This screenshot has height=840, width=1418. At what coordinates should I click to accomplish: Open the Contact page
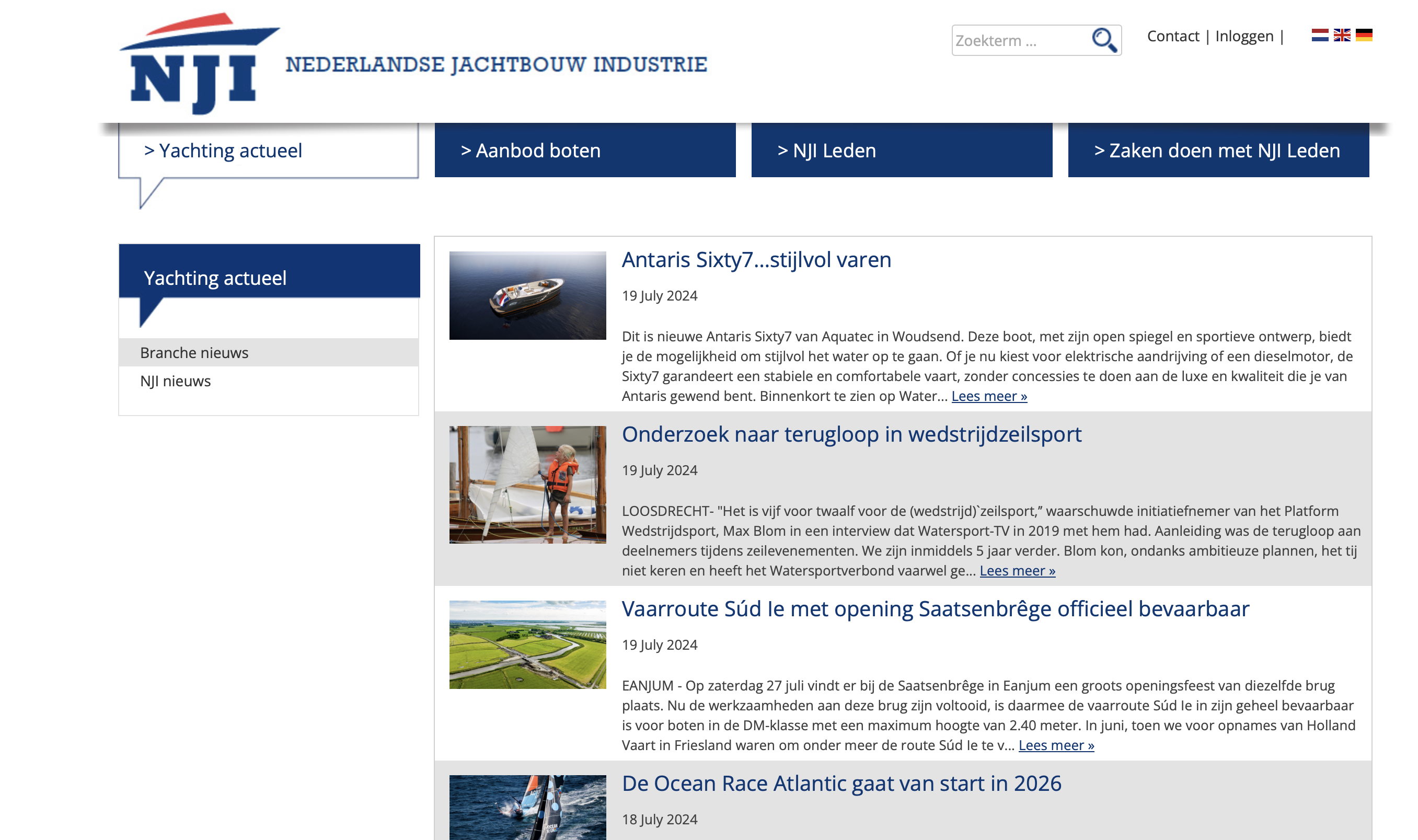[x=1173, y=35]
